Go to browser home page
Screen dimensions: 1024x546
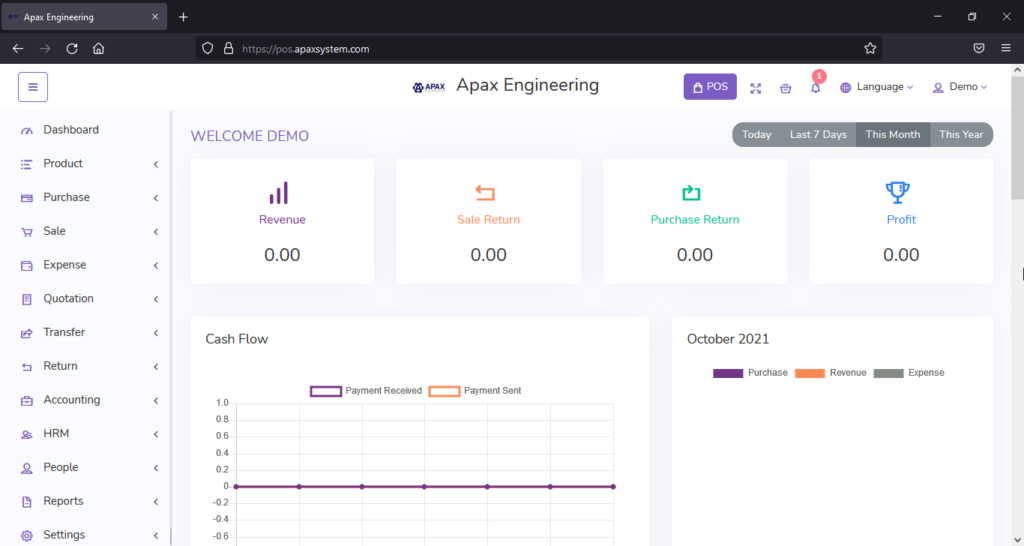(99, 48)
